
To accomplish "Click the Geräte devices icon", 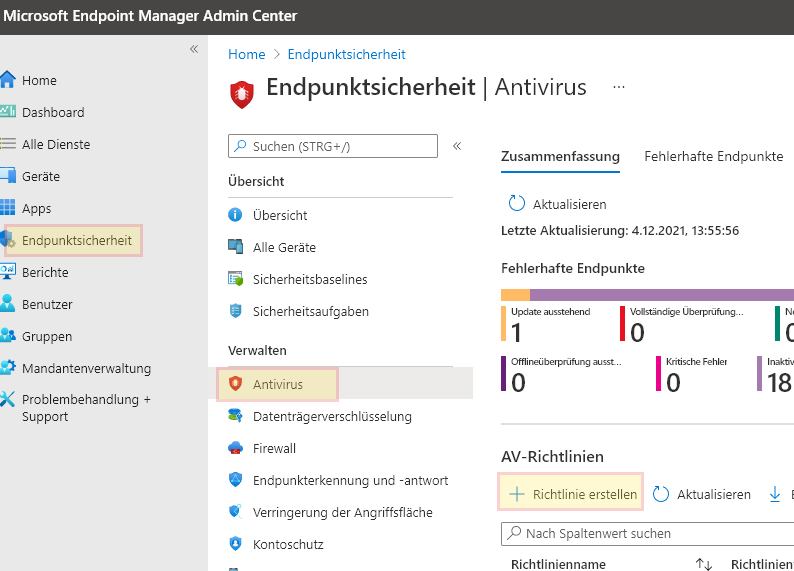I will point(8,176).
